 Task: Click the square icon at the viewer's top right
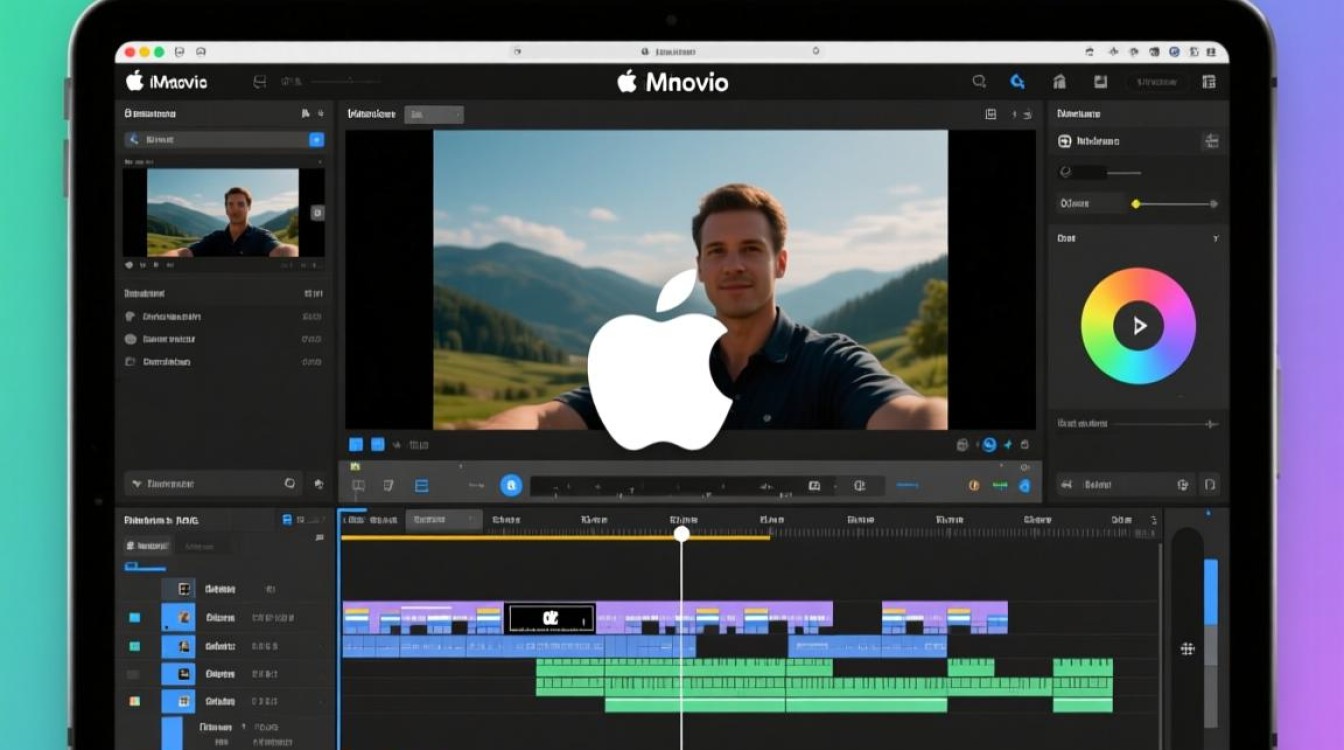click(991, 115)
